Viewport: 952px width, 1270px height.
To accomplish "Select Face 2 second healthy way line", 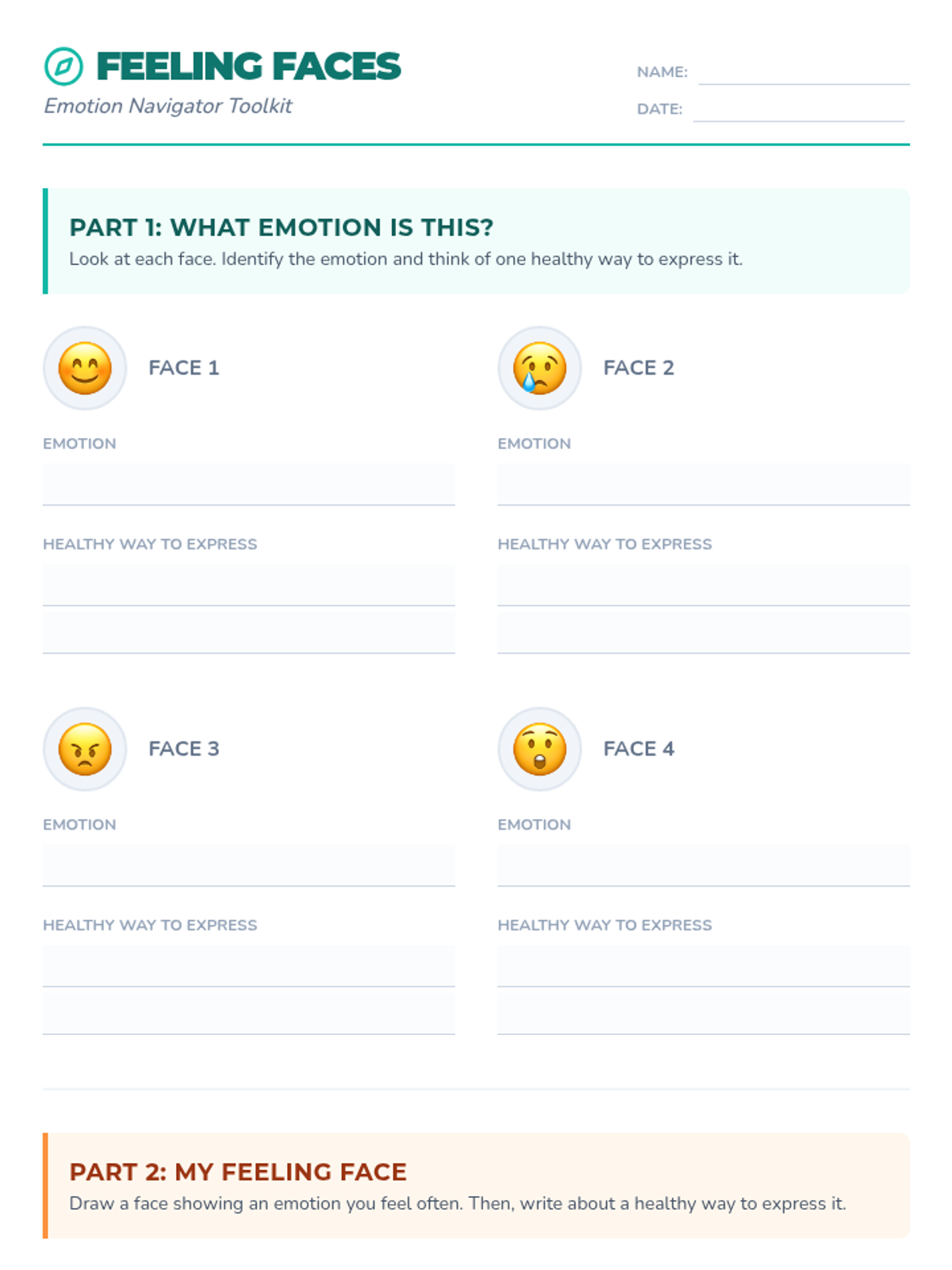I will coord(703,633).
